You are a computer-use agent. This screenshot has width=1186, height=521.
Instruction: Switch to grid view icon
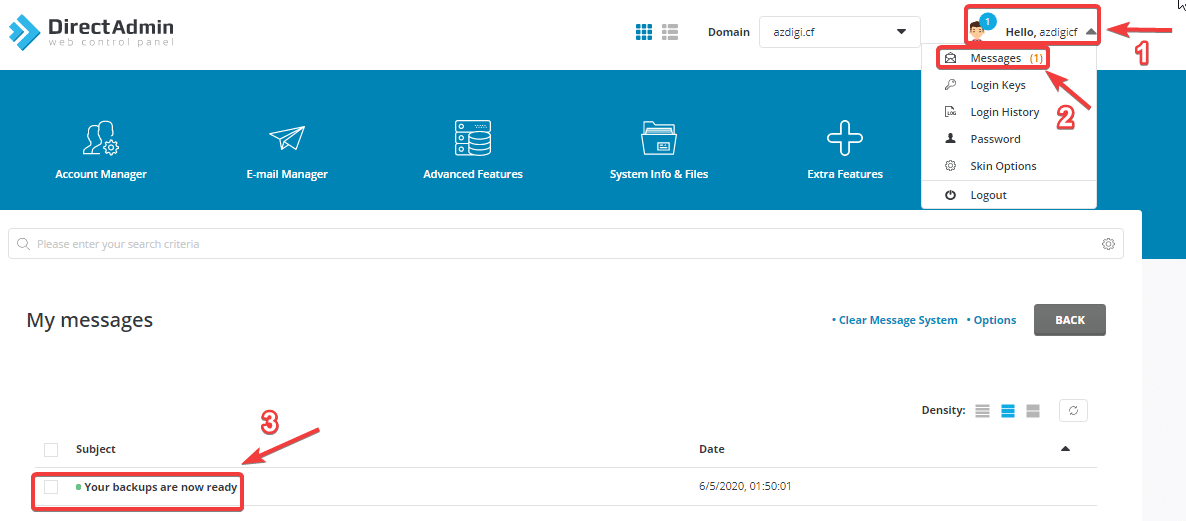[x=644, y=32]
